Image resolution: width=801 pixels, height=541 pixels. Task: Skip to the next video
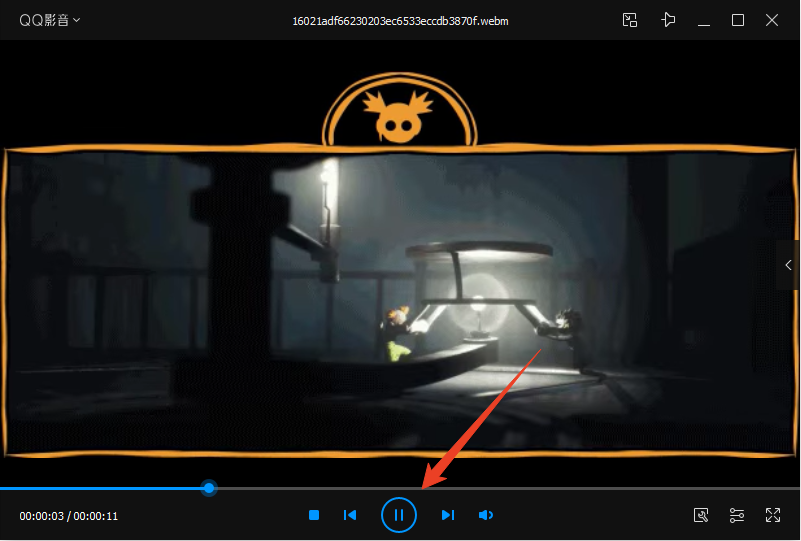pyautogui.click(x=448, y=515)
